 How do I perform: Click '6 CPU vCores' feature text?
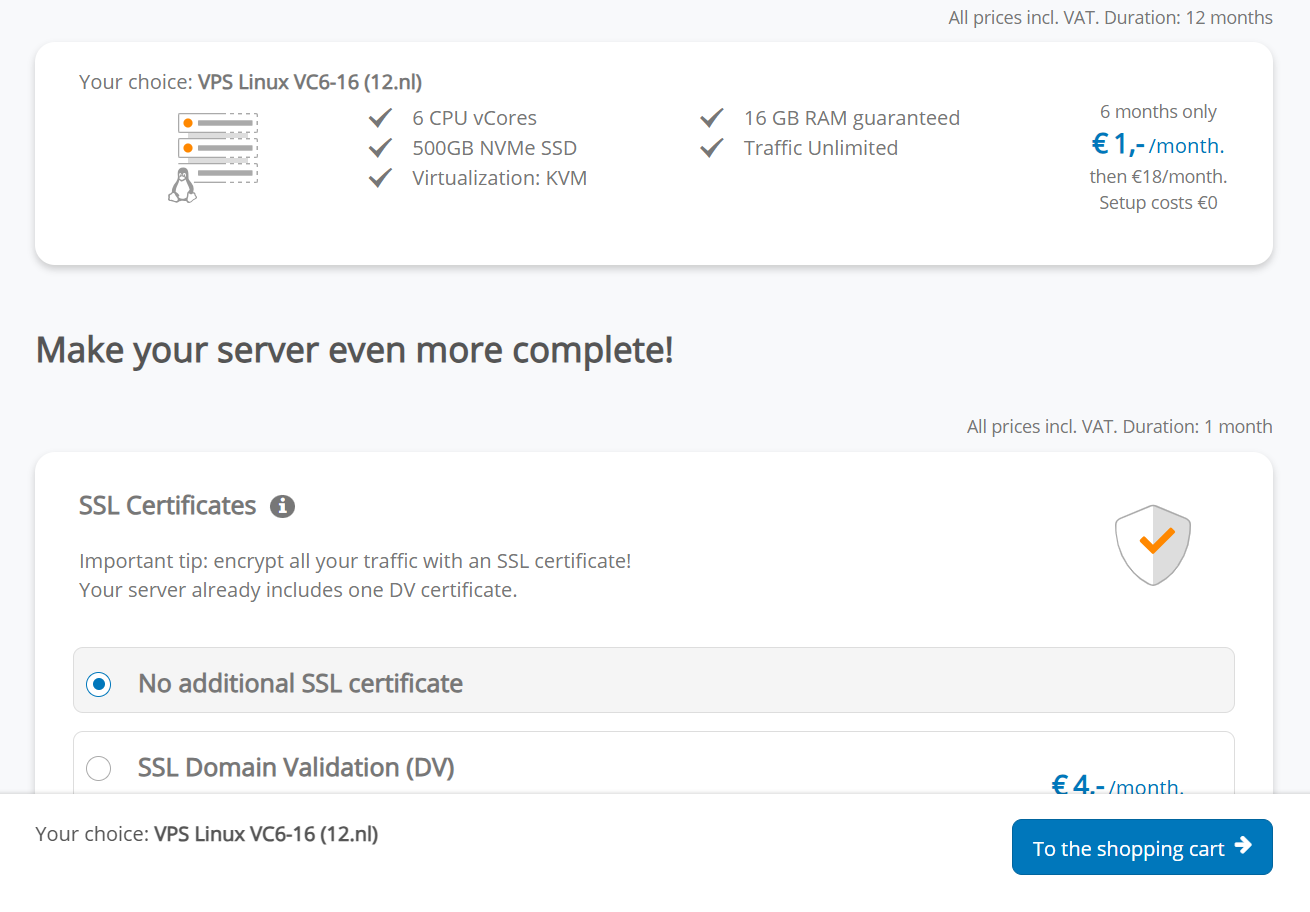coord(475,118)
